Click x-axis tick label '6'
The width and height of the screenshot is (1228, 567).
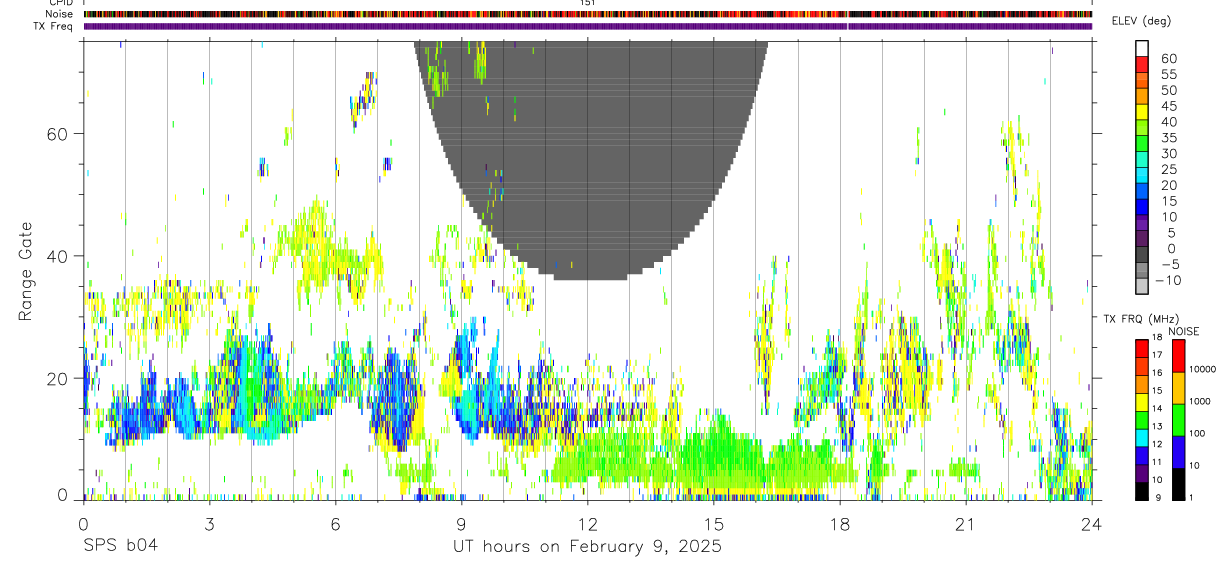(x=335, y=523)
